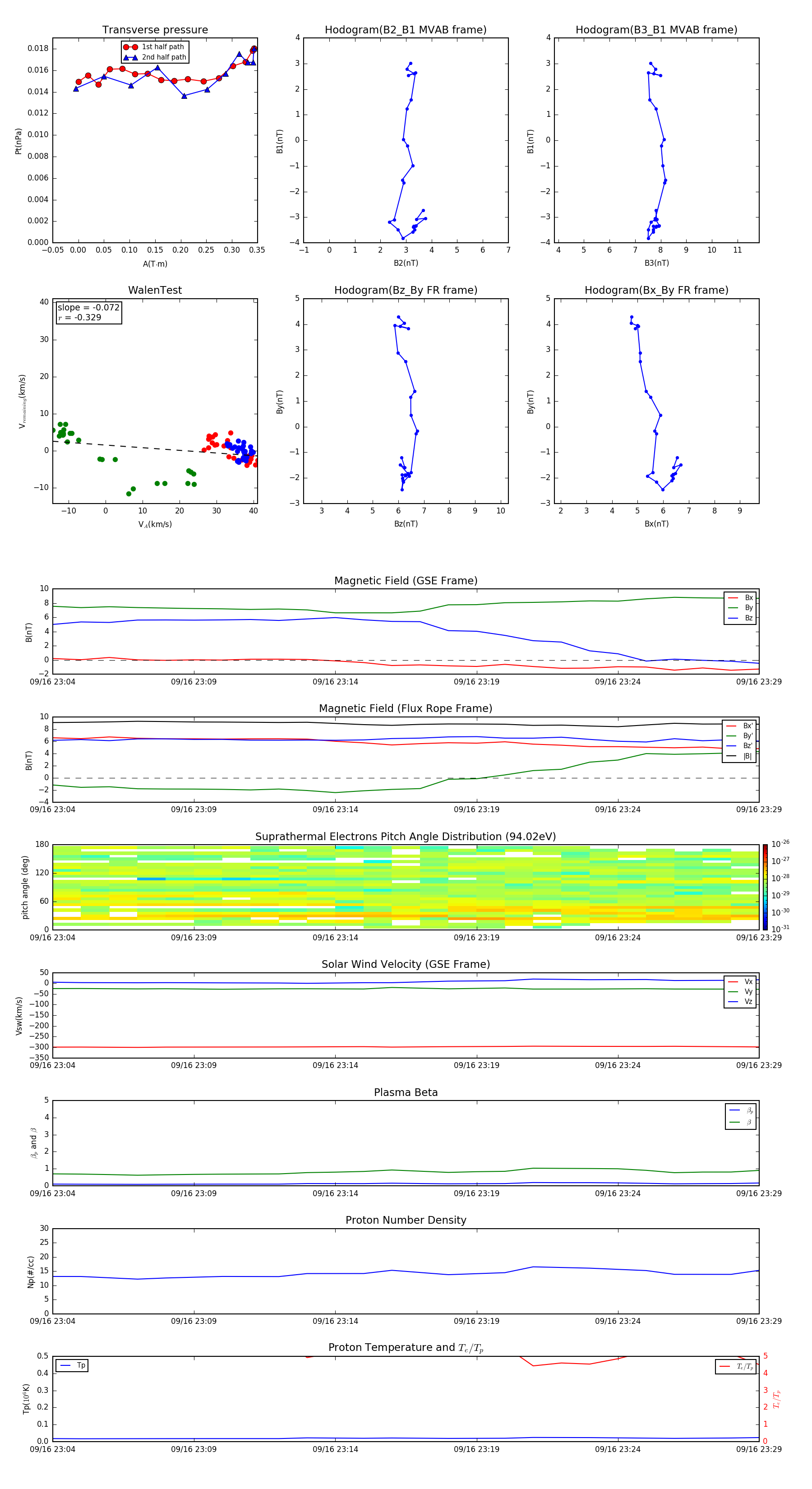
Task: Click the 'Pt(nPa)' y-axis label
Action: 18,141
